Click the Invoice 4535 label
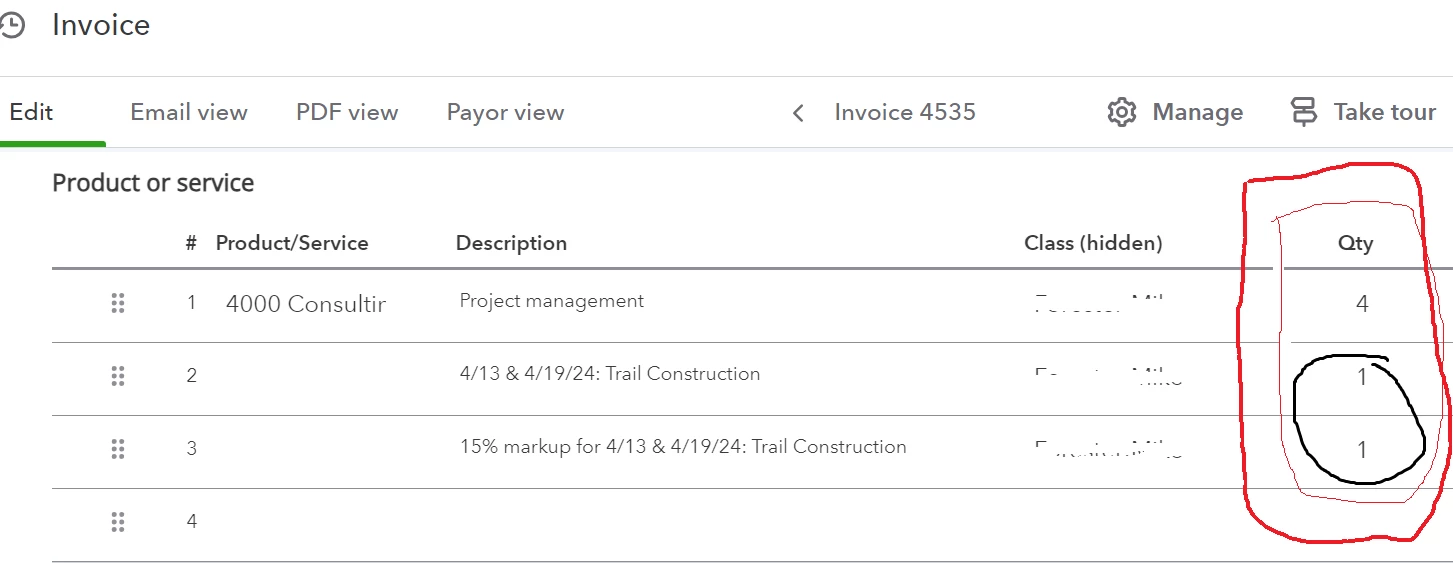Viewport: 1453px width, 563px height. coord(905,112)
